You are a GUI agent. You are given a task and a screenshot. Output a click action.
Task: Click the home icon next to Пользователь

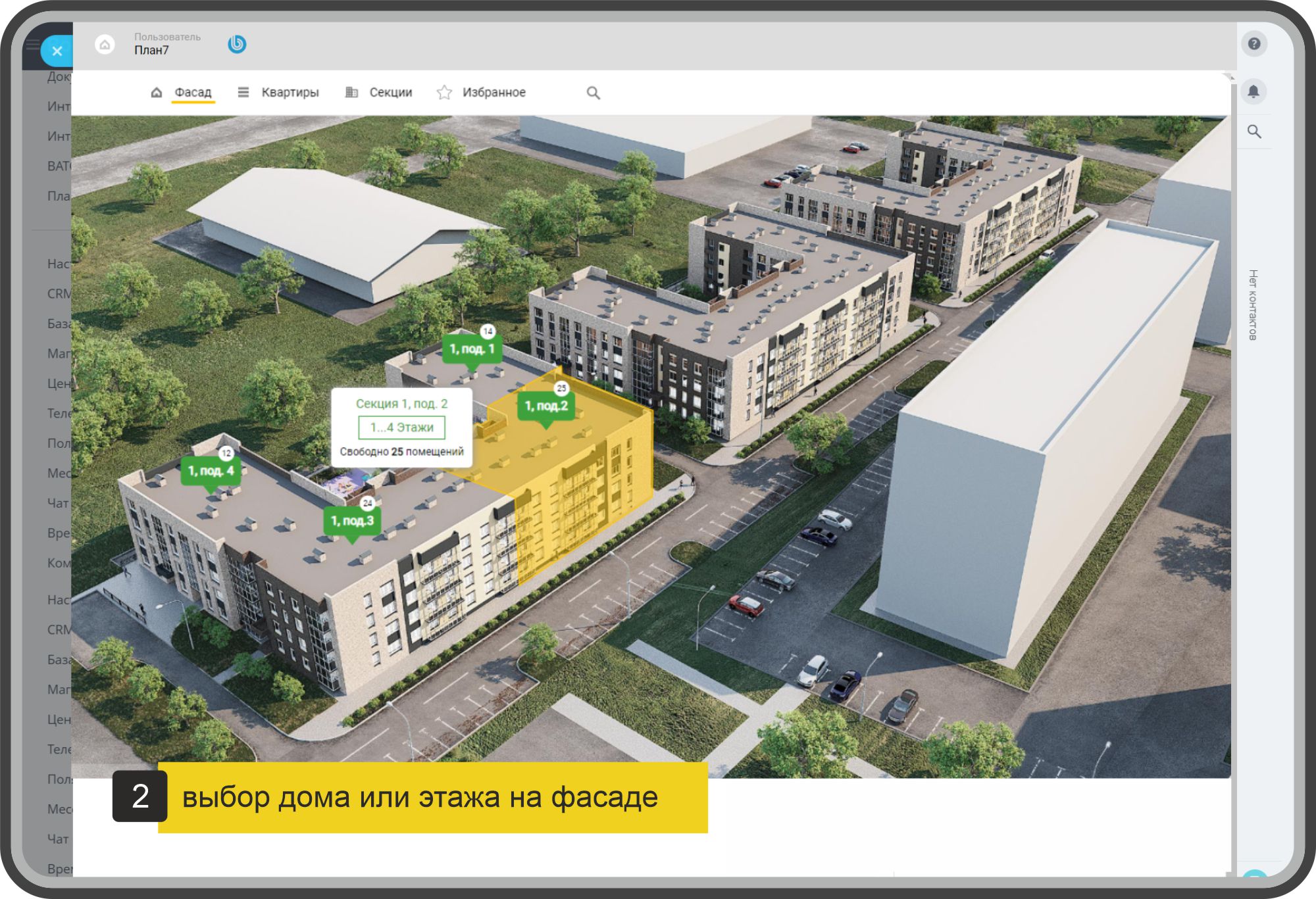click(x=105, y=45)
